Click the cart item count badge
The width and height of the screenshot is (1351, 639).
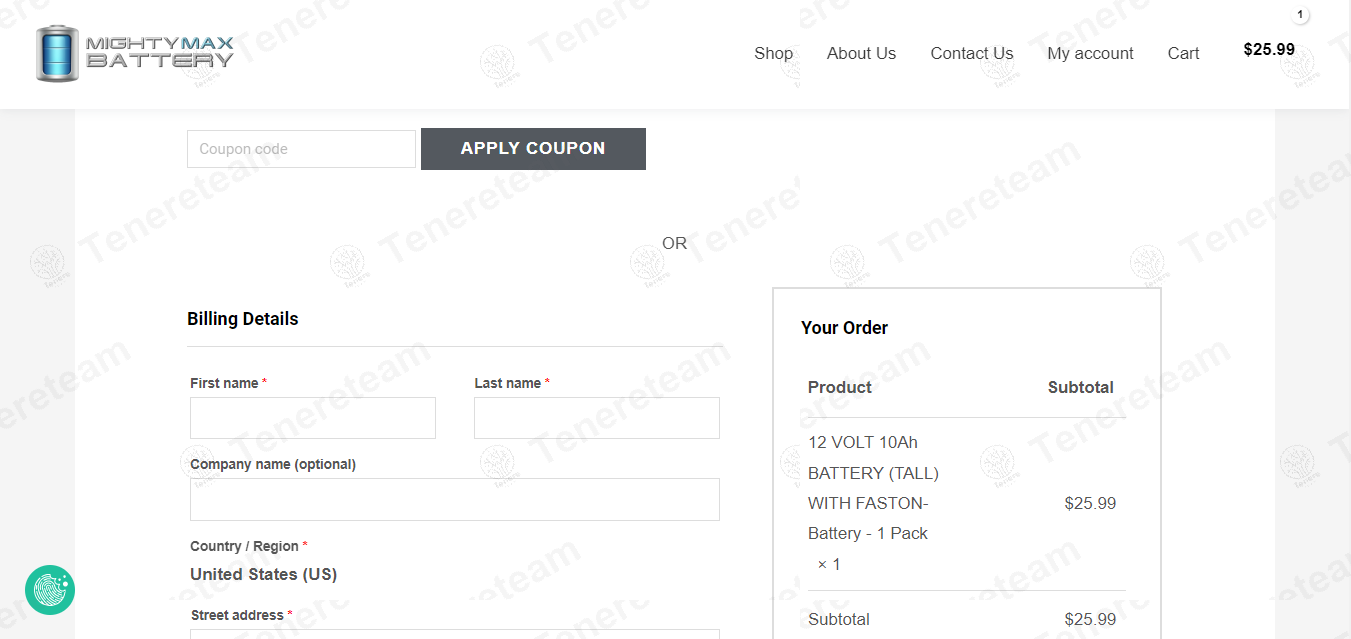(1300, 15)
